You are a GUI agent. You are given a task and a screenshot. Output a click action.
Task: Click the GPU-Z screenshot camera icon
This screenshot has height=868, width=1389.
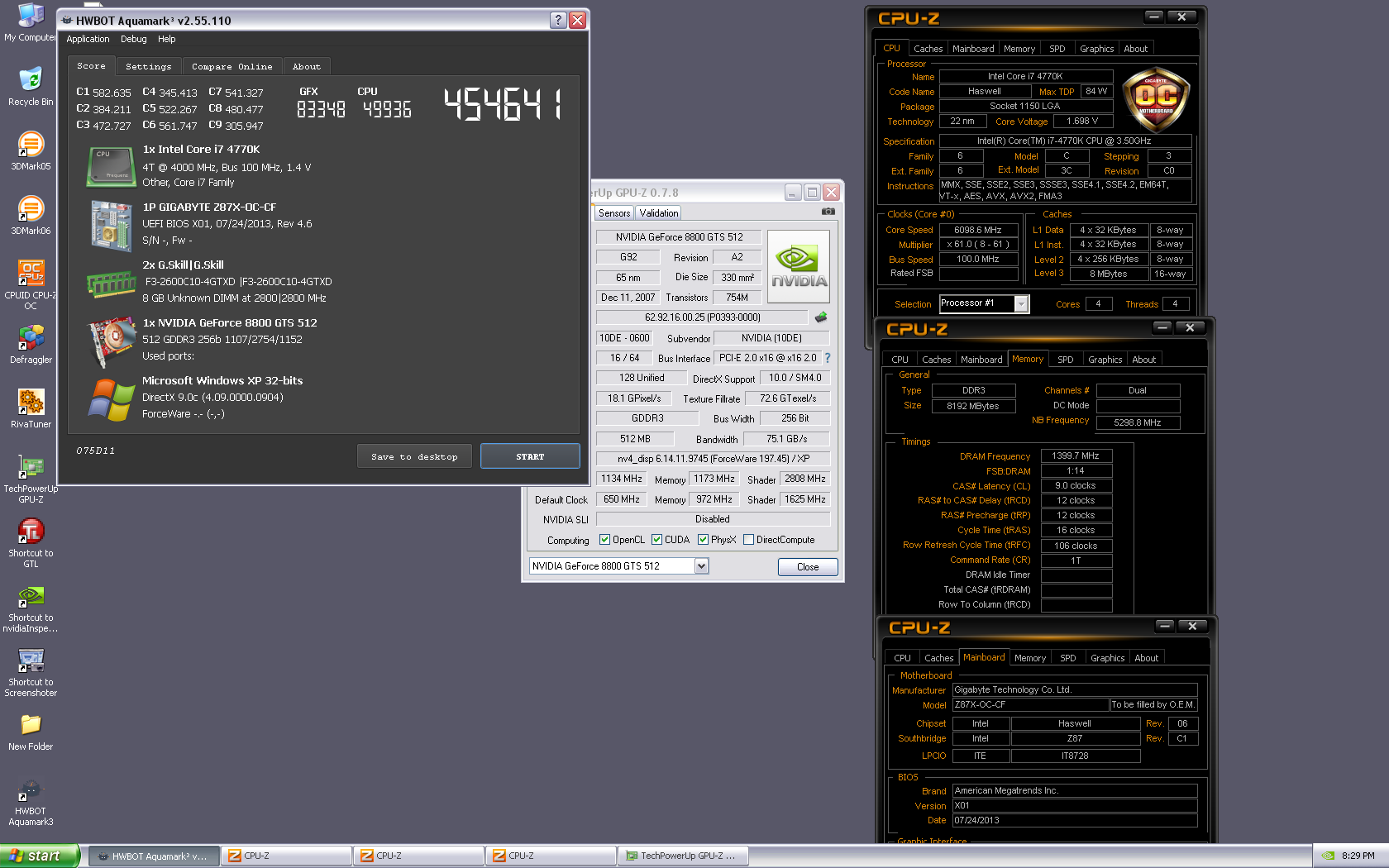[828, 212]
